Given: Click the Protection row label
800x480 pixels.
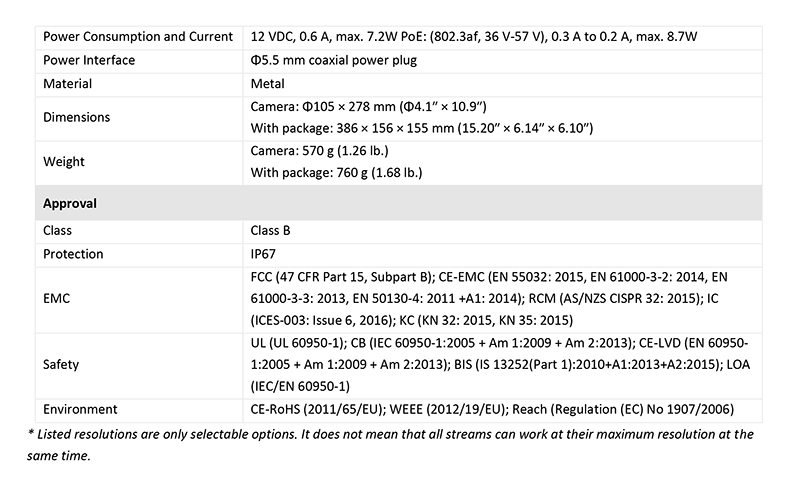Looking at the screenshot, I should tap(73, 254).
